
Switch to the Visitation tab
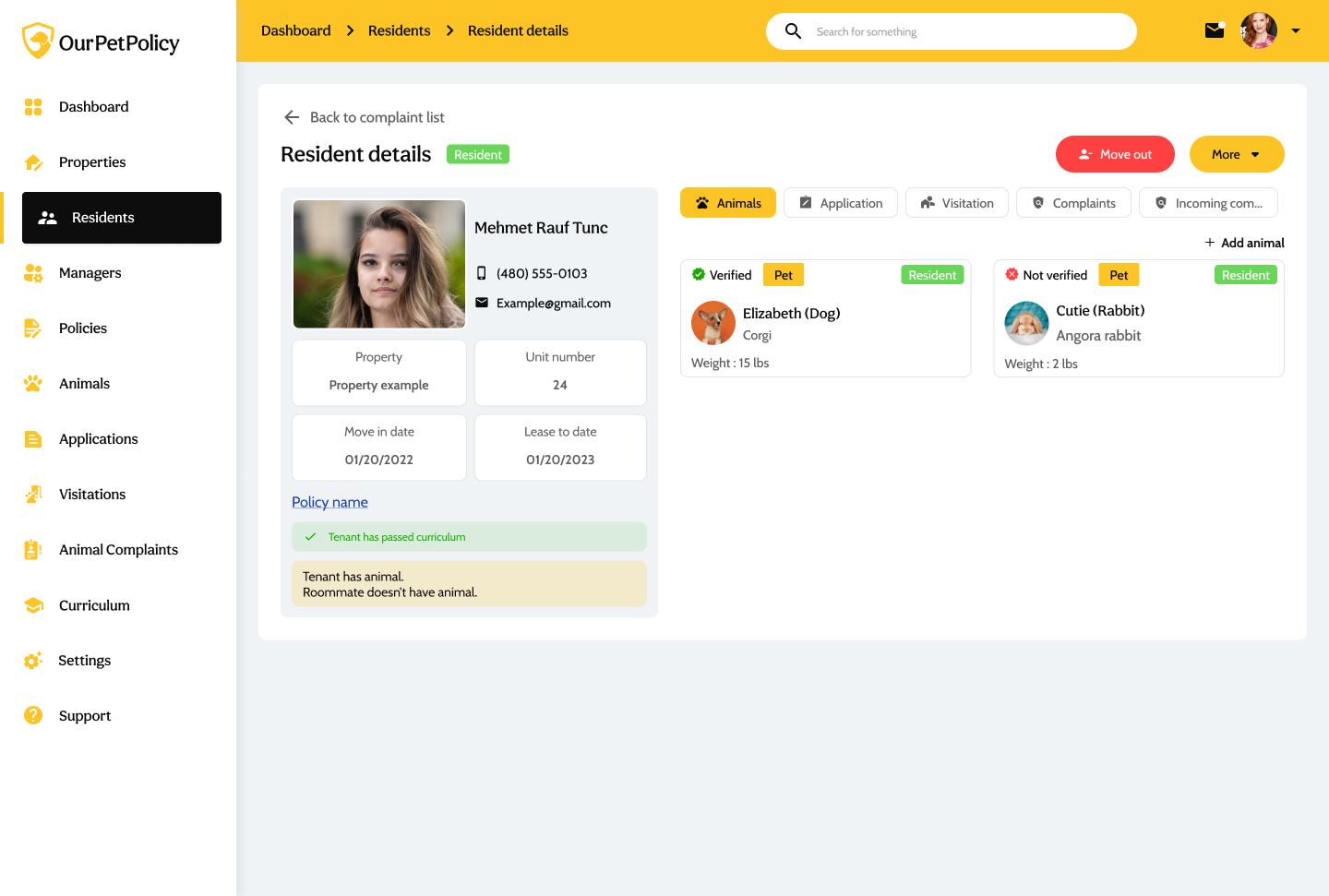pyautogui.click(x=957, y=203)
